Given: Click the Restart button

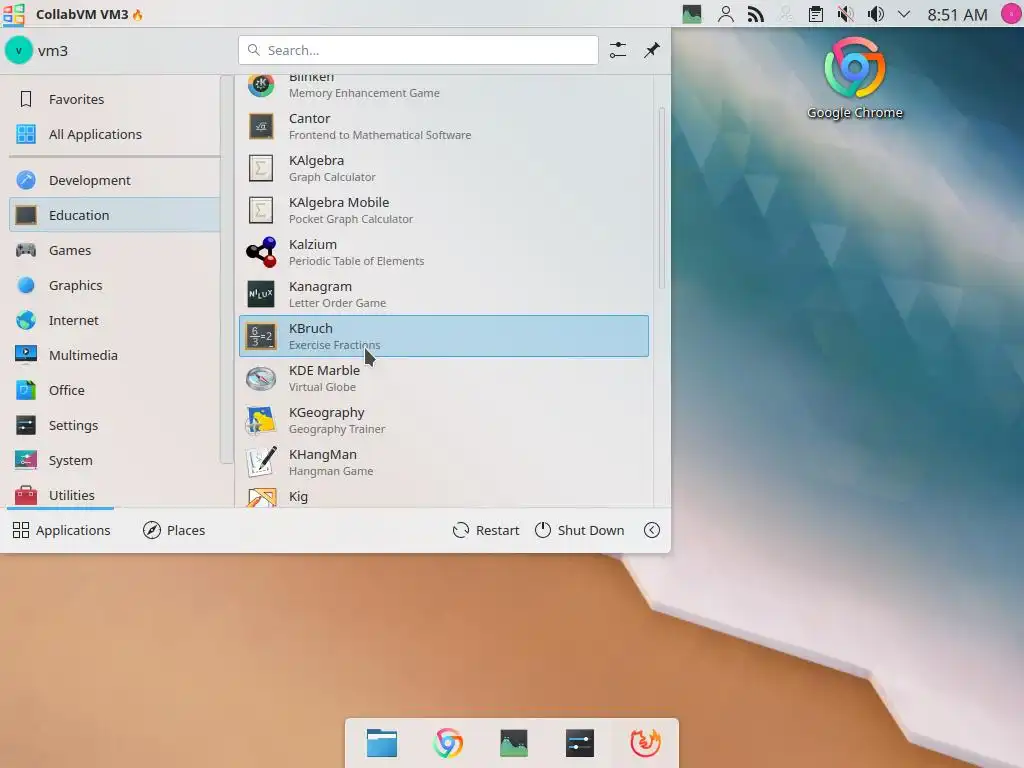Looking at the screenshot, I should pyautogui.click(x=486, y=530).
